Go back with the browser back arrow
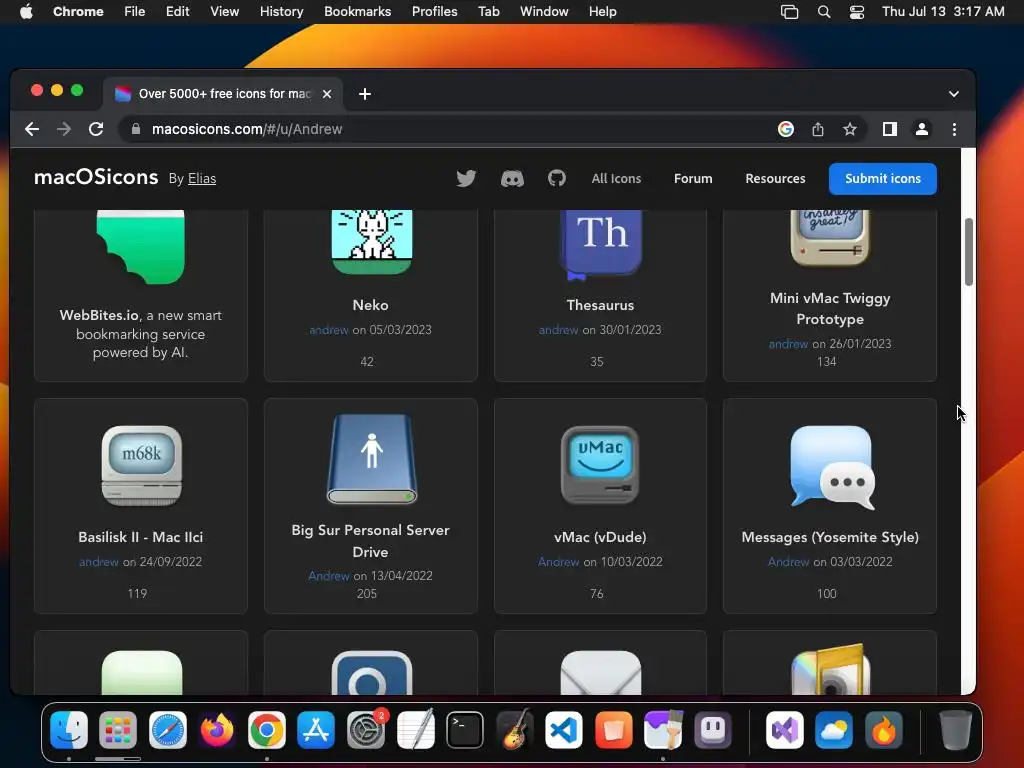 32,129
